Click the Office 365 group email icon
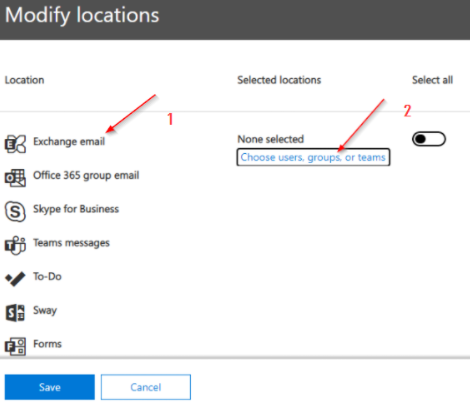470x405 pixels. pyautogui.click(x=15, y=178)
